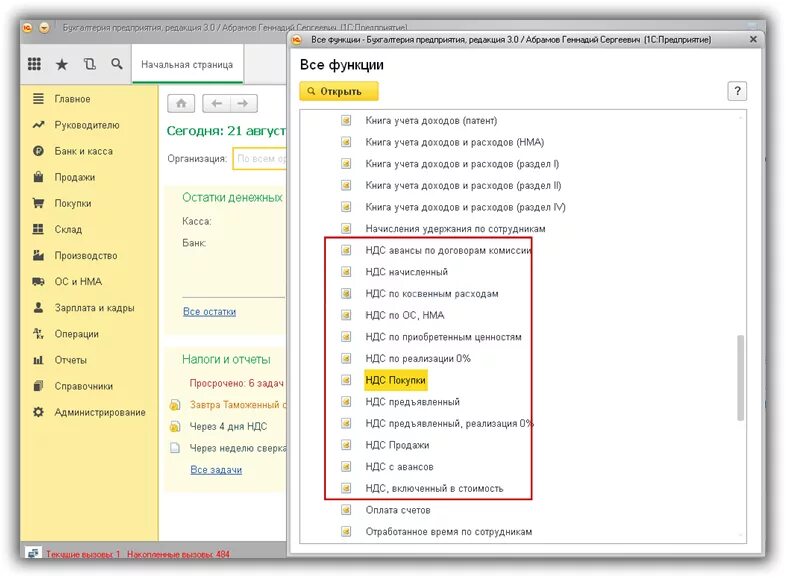The image size is (786, 578).
Task: Select НДС Продажи in the list
Action: [397, 445]
